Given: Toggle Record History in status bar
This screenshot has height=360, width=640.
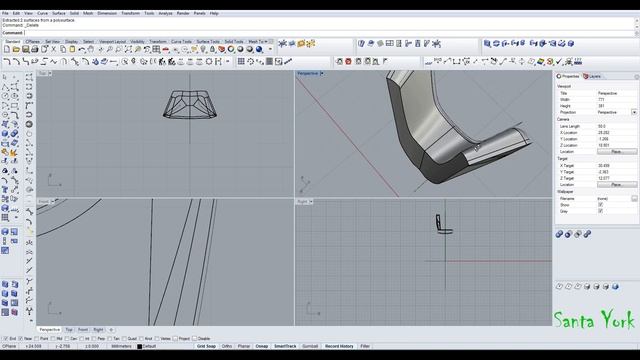Looking at the screenshot, I should click(339, 346).
